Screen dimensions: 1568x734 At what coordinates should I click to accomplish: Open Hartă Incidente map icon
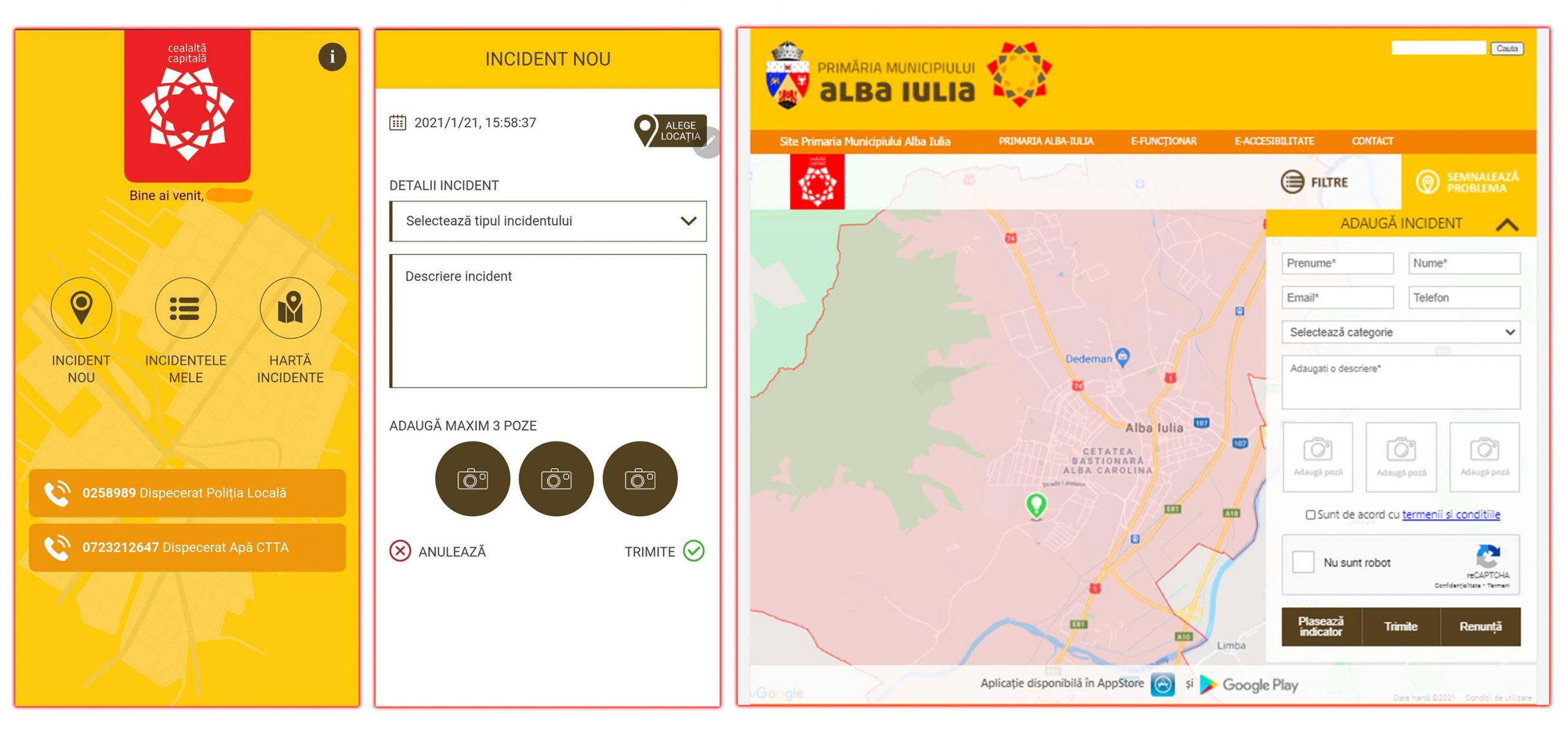[x=290, y=307]
